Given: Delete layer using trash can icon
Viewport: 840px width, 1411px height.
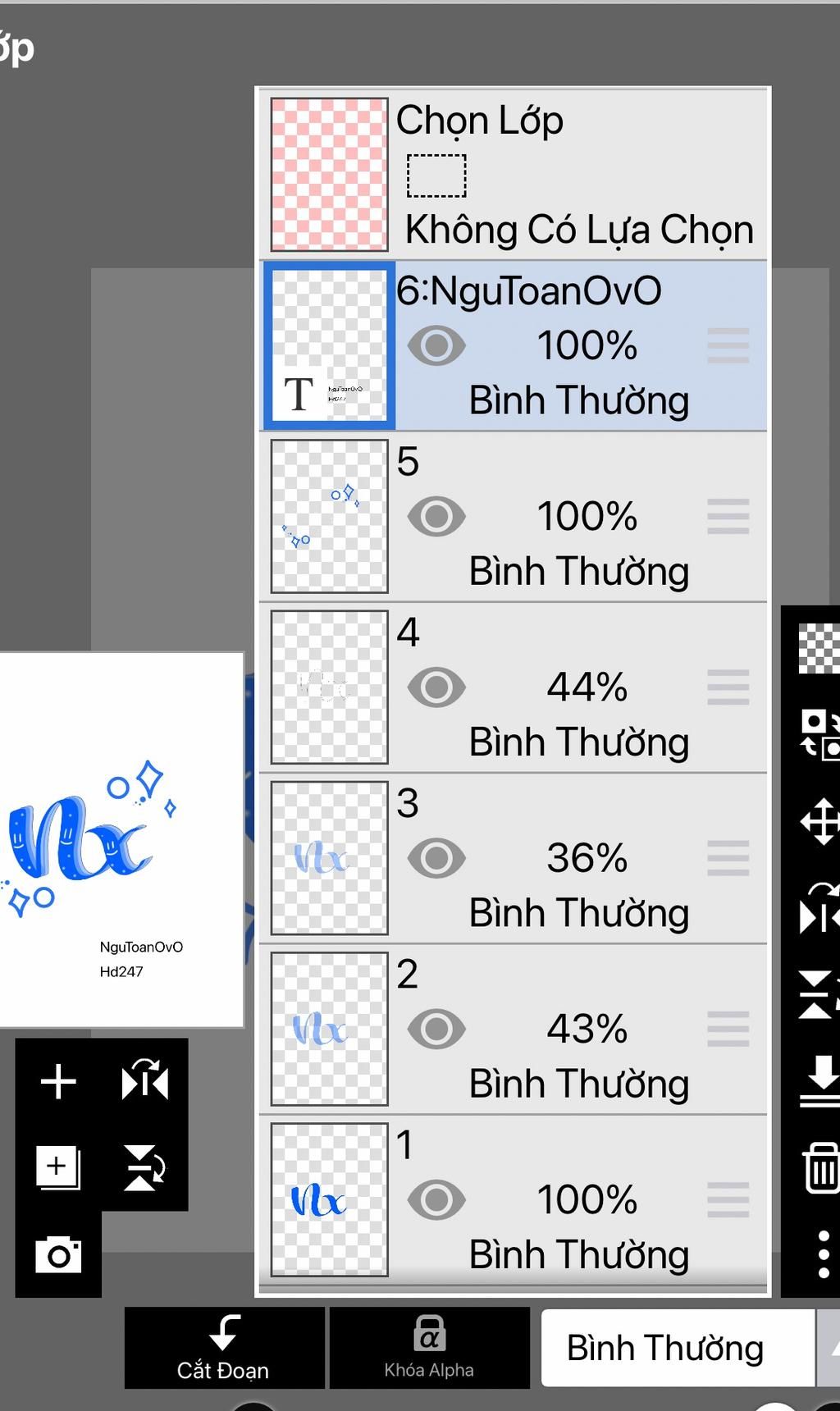Looking at the screenshot, I should click(x=820, y=1167).
